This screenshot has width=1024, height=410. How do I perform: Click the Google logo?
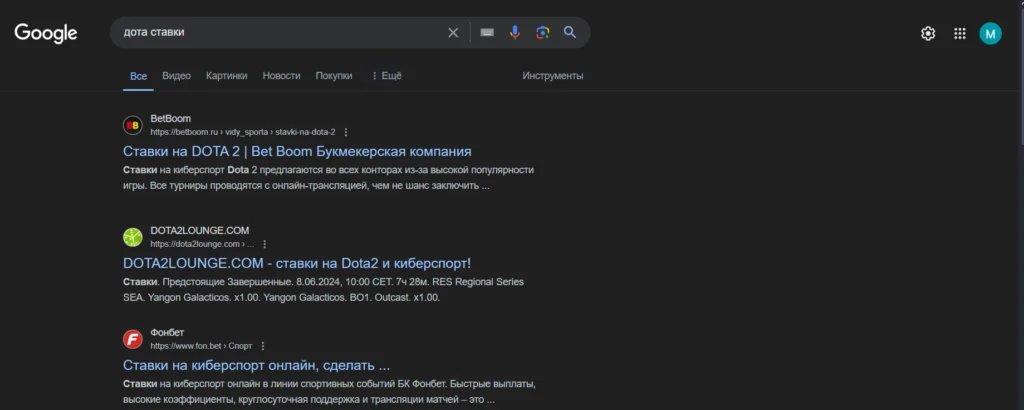pos(46,33)
